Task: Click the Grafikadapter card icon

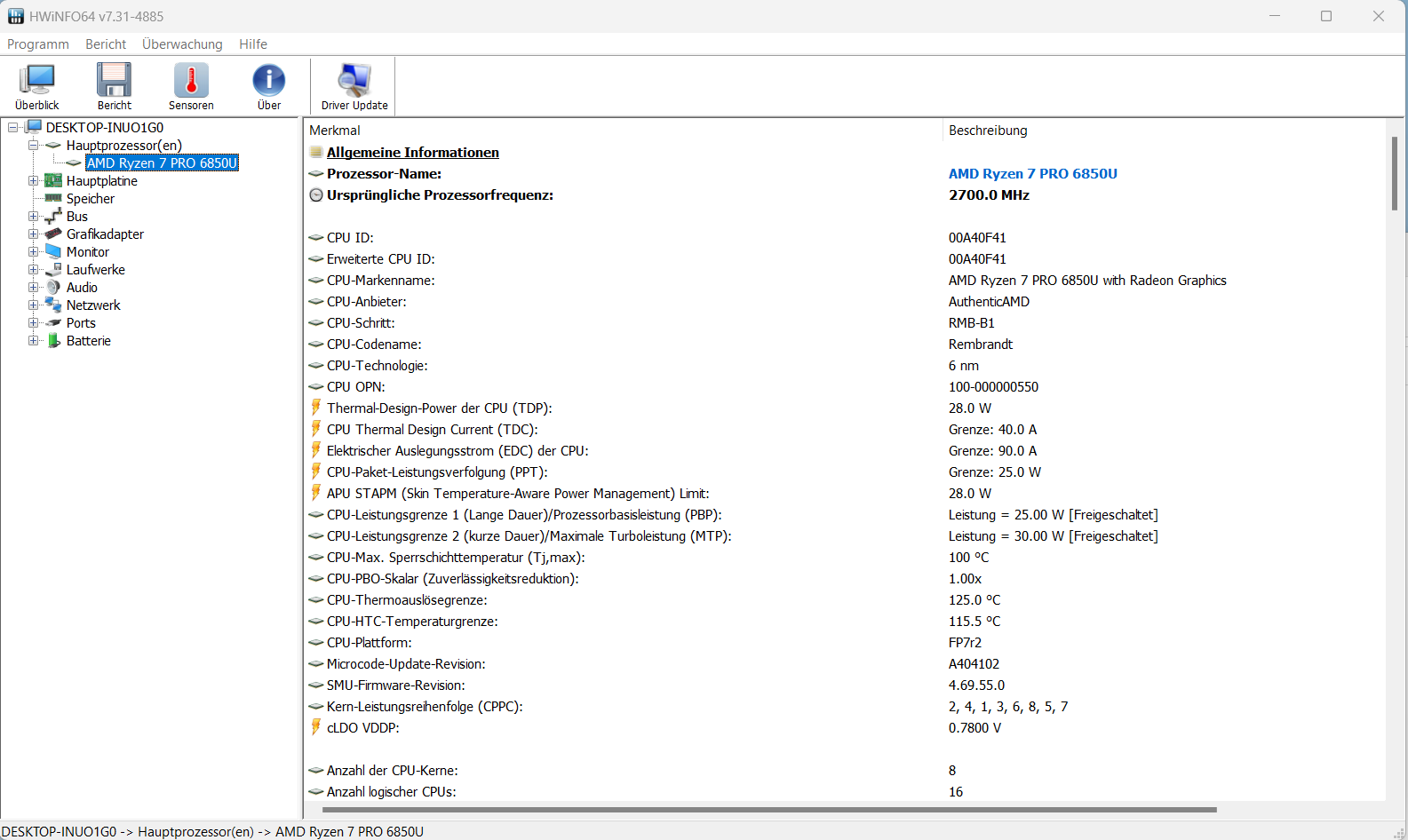Action: click(x=53, y=234)
